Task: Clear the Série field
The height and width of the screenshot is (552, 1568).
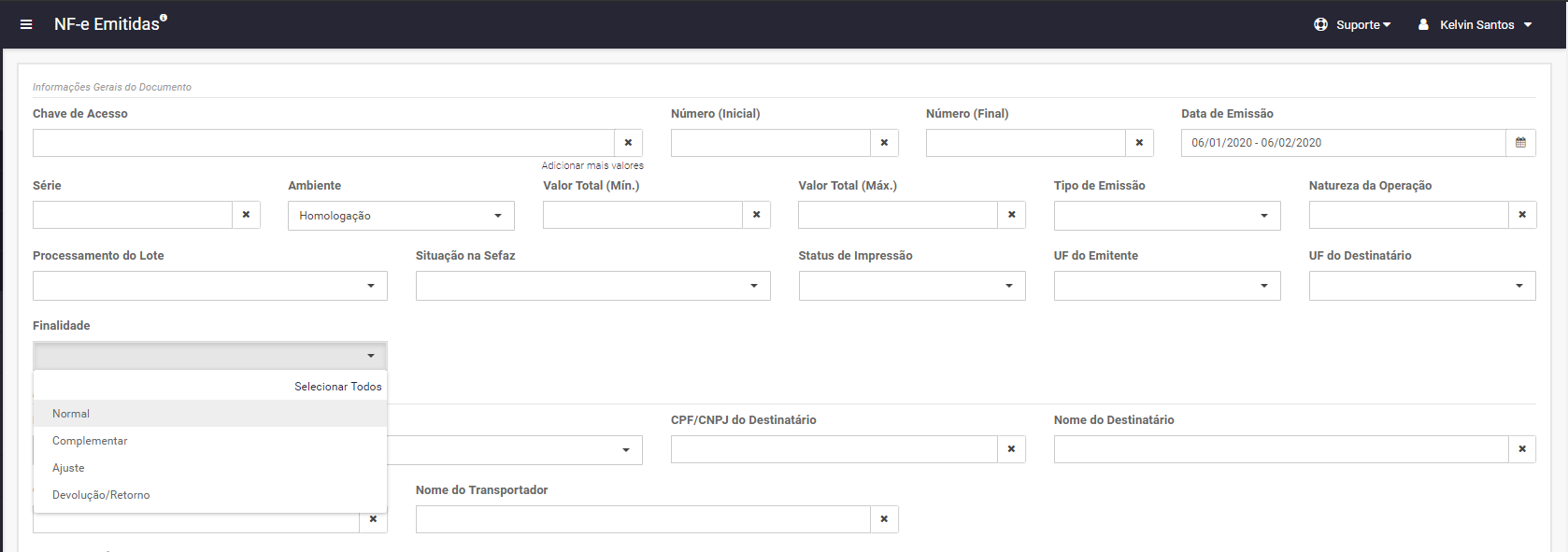Action: click(246, 215)
